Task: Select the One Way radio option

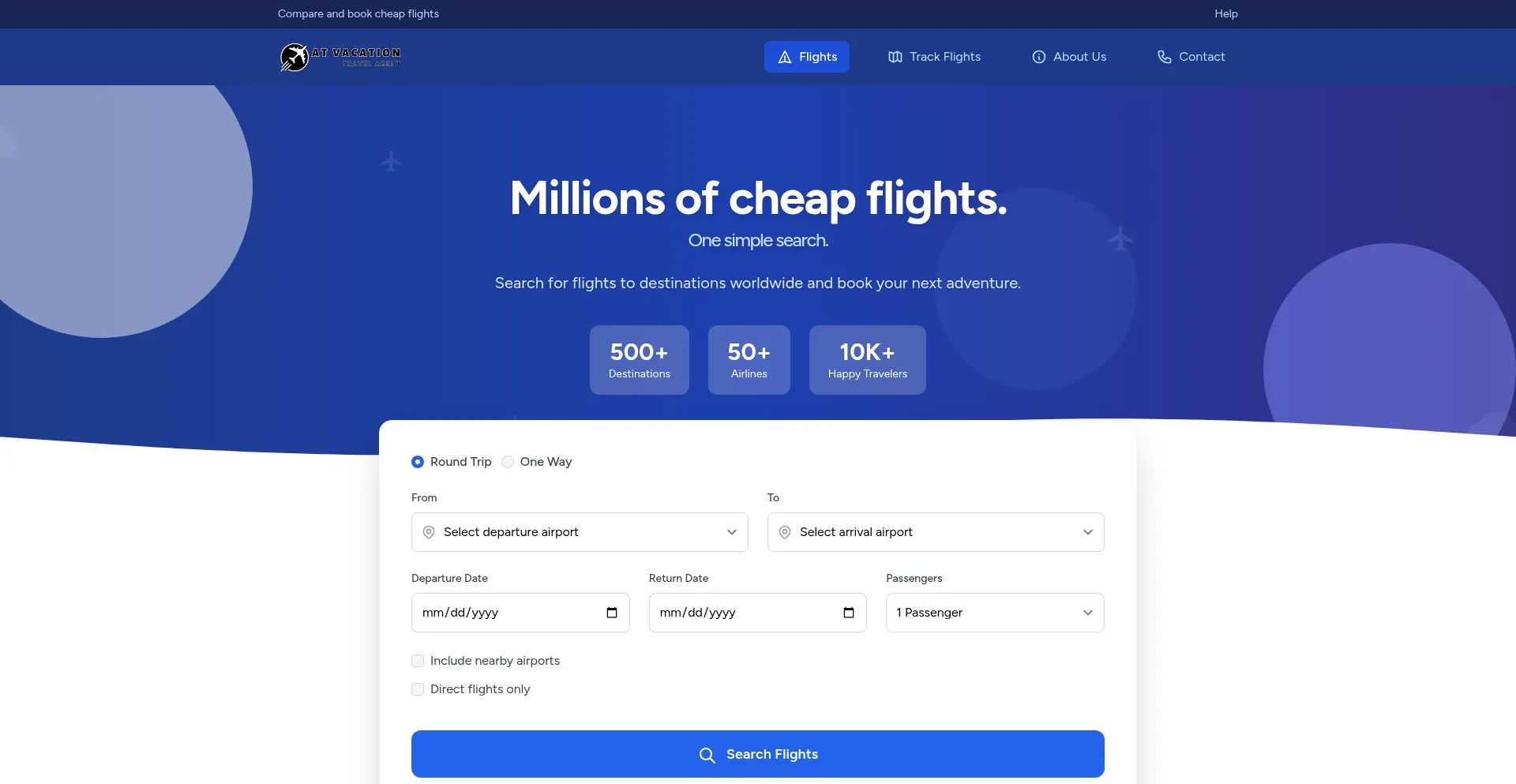Action: coord(508,462)
